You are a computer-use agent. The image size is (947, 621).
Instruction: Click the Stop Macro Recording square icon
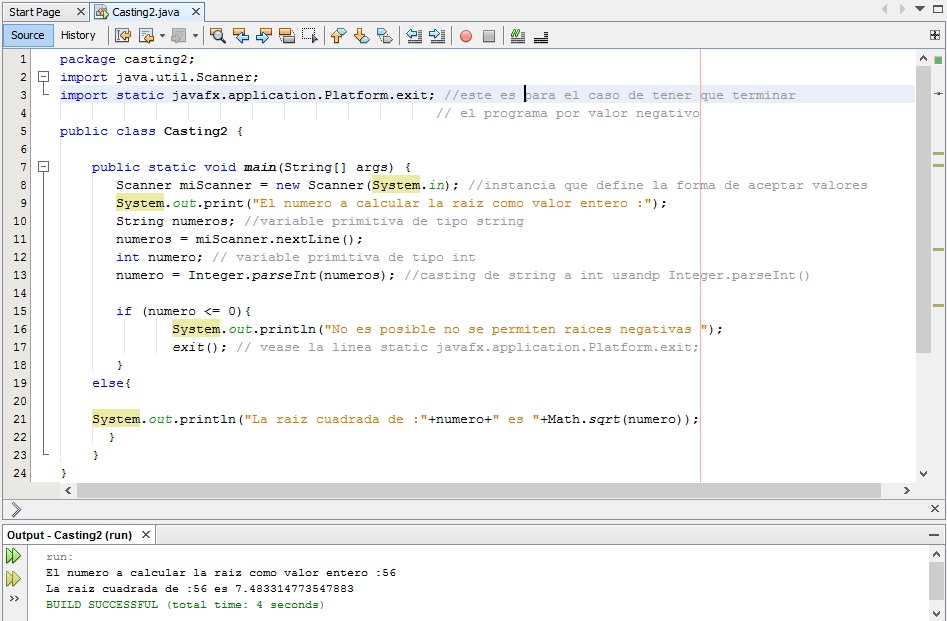pos(489,36)
